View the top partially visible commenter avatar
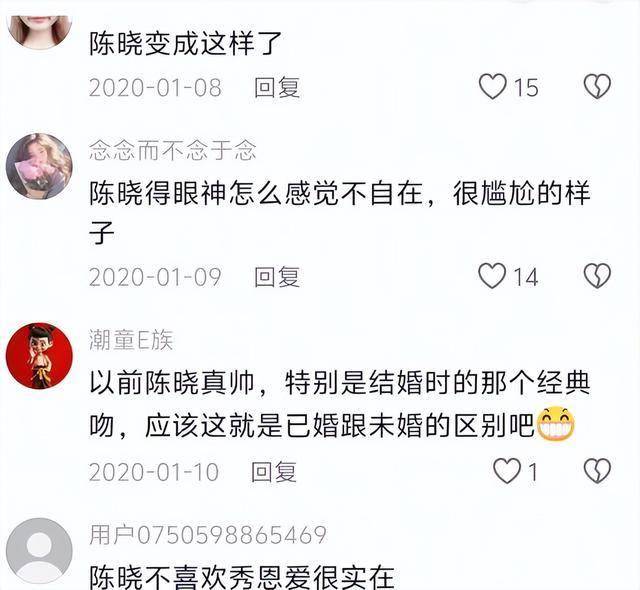Viewport: 640px width, 590px height. tap(39, 31)
